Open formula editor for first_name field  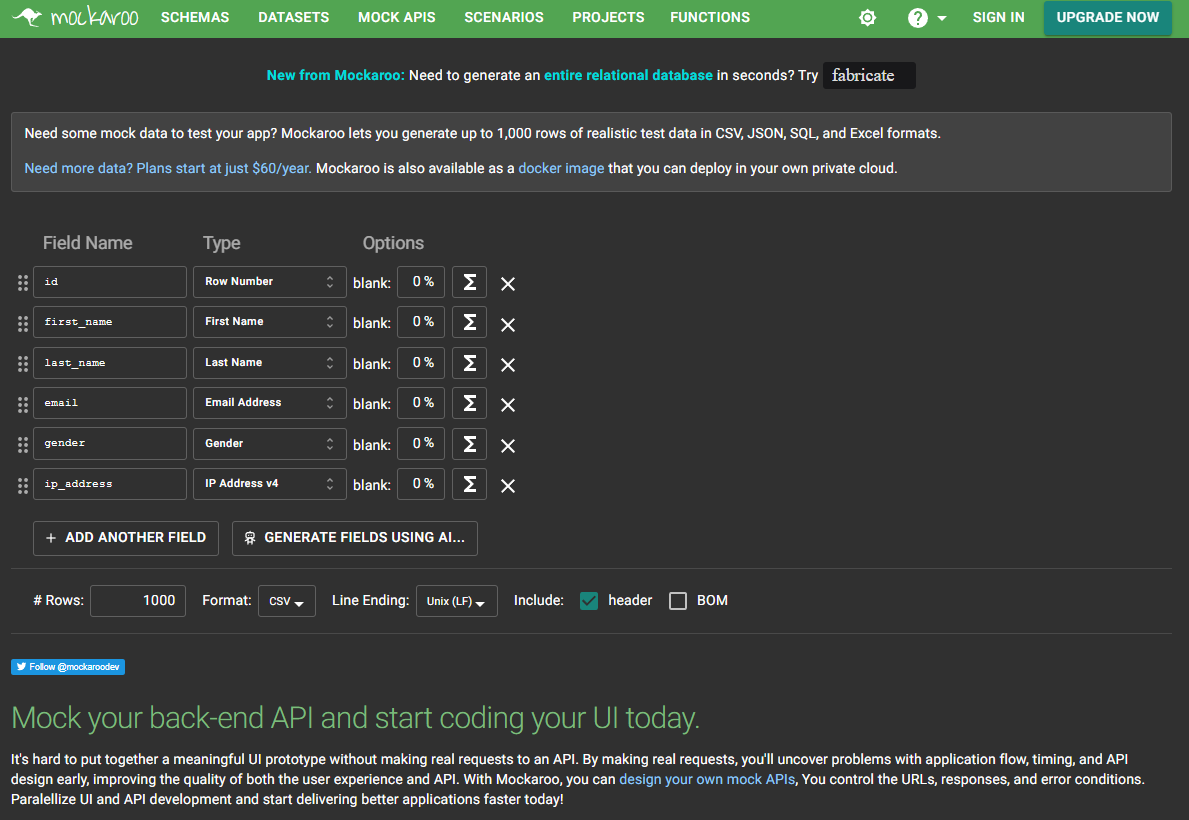(x=469, y=322)
